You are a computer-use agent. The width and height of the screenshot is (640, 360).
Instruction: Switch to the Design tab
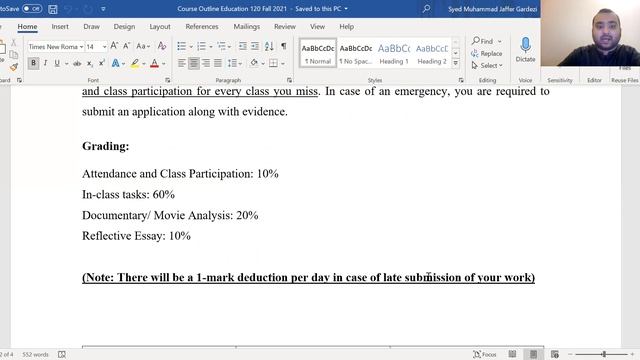point(124,27)
